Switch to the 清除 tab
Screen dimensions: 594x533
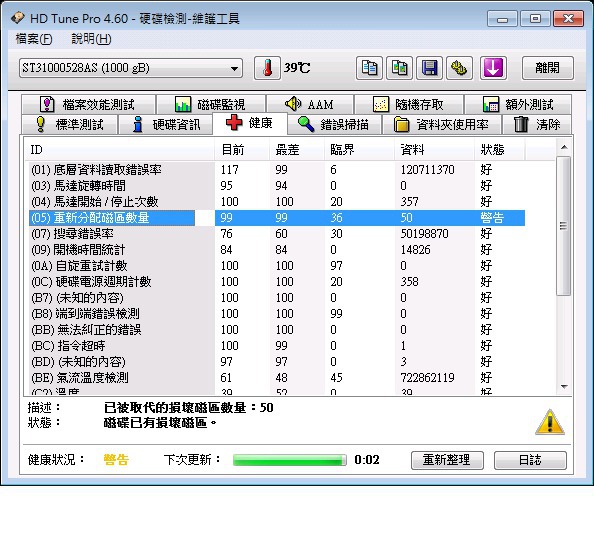point(537,124)
